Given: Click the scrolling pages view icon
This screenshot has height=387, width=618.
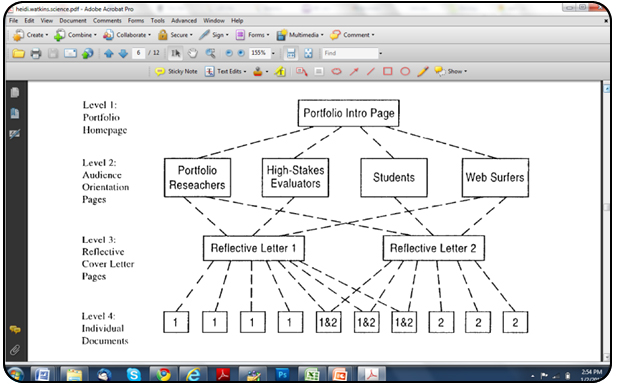Looking at the screenshot, I should pos(291,53).
